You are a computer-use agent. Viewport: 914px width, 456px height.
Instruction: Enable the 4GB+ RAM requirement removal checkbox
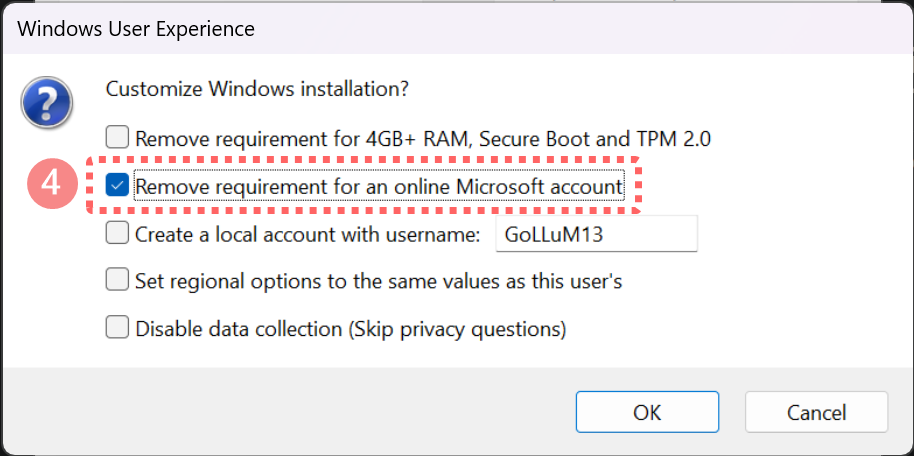[x=118, y=138]
